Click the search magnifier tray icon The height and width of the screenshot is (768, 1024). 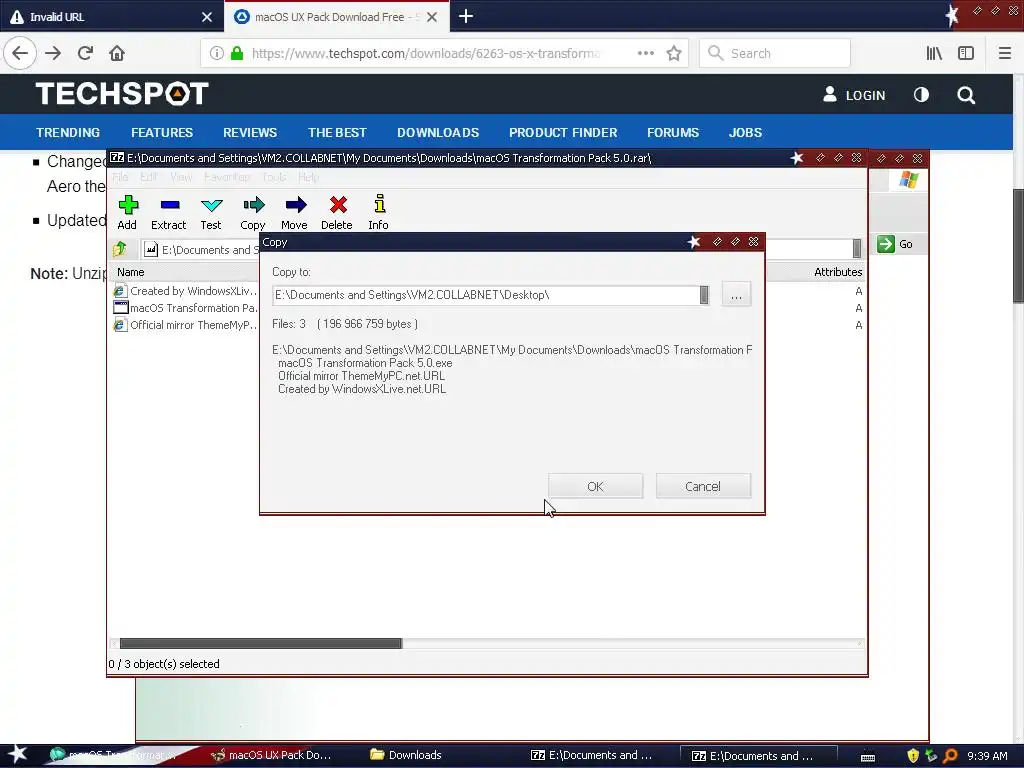[950, 756]
